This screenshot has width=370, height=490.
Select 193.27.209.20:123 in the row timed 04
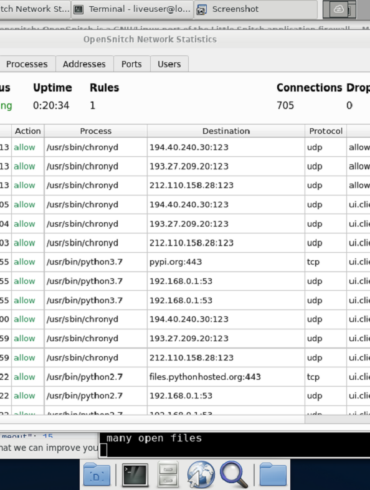pos(189,224)
